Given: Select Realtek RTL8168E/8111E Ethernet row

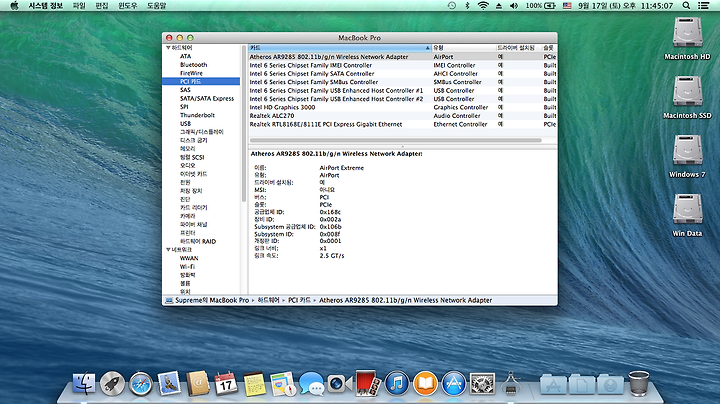Looking at the screenshot, I should point(403,124).
